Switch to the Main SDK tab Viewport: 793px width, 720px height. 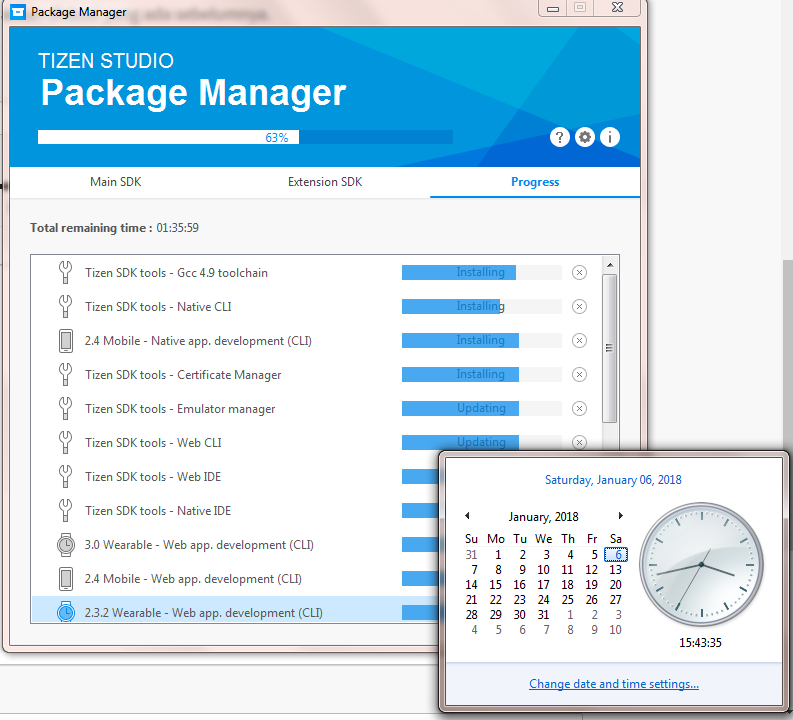click(116, 182)
